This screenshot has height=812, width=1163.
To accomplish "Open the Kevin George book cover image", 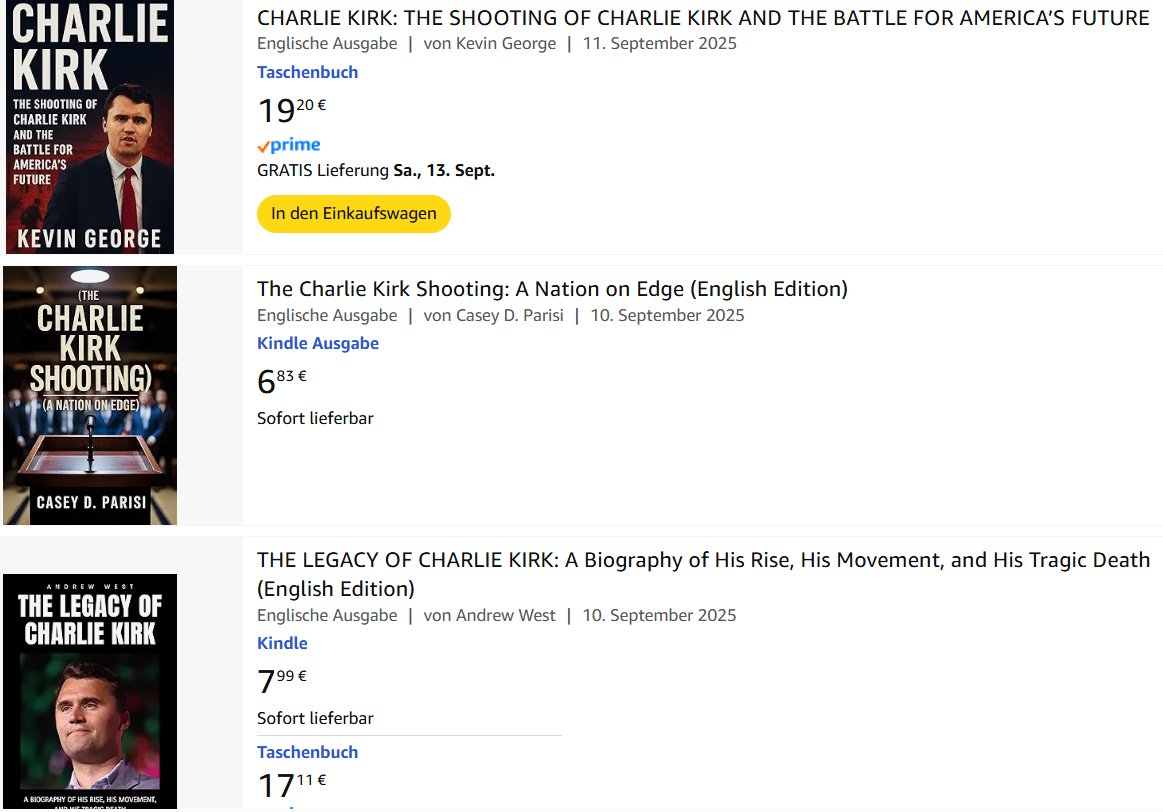I will [90, 127].
